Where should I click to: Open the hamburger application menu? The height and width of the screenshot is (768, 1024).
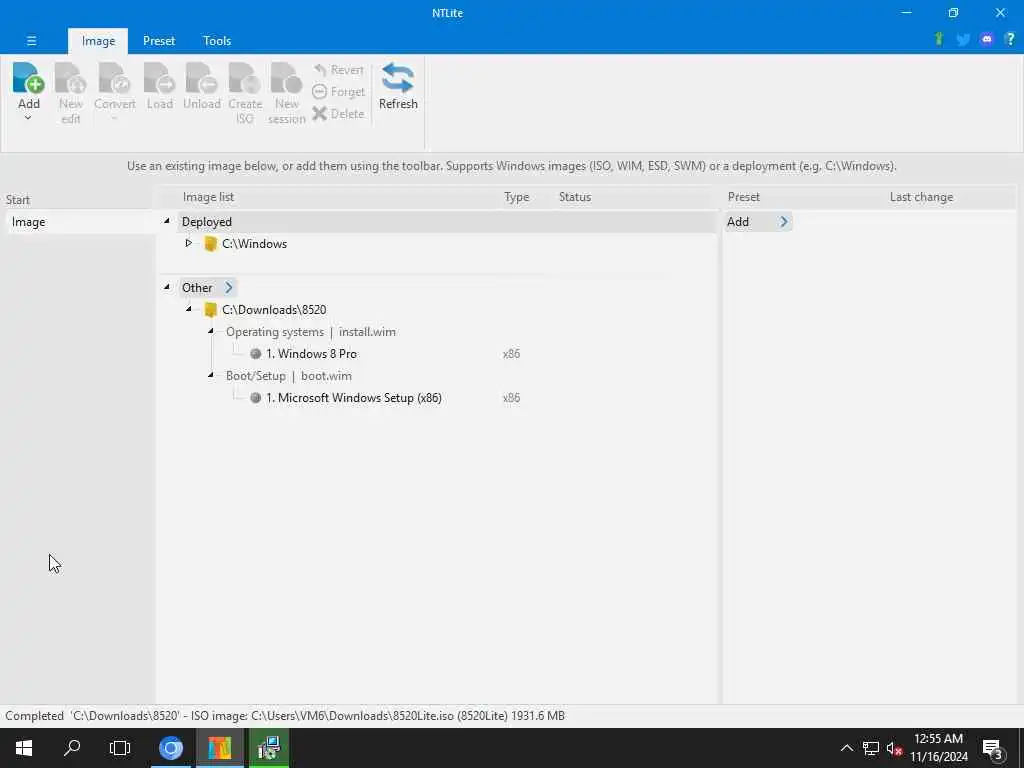tap(31, 40)
